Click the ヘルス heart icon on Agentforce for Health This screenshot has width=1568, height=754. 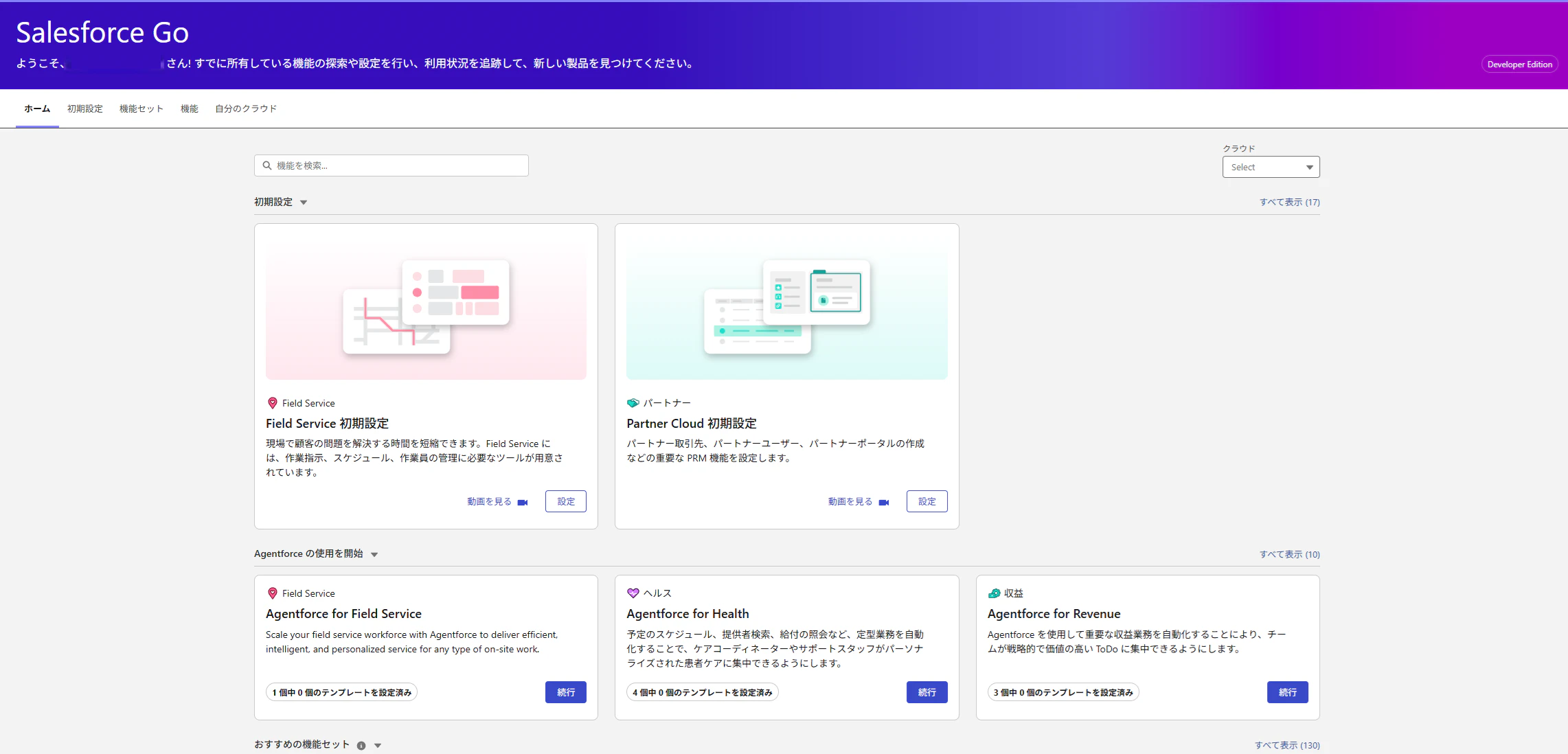(633, 593)
